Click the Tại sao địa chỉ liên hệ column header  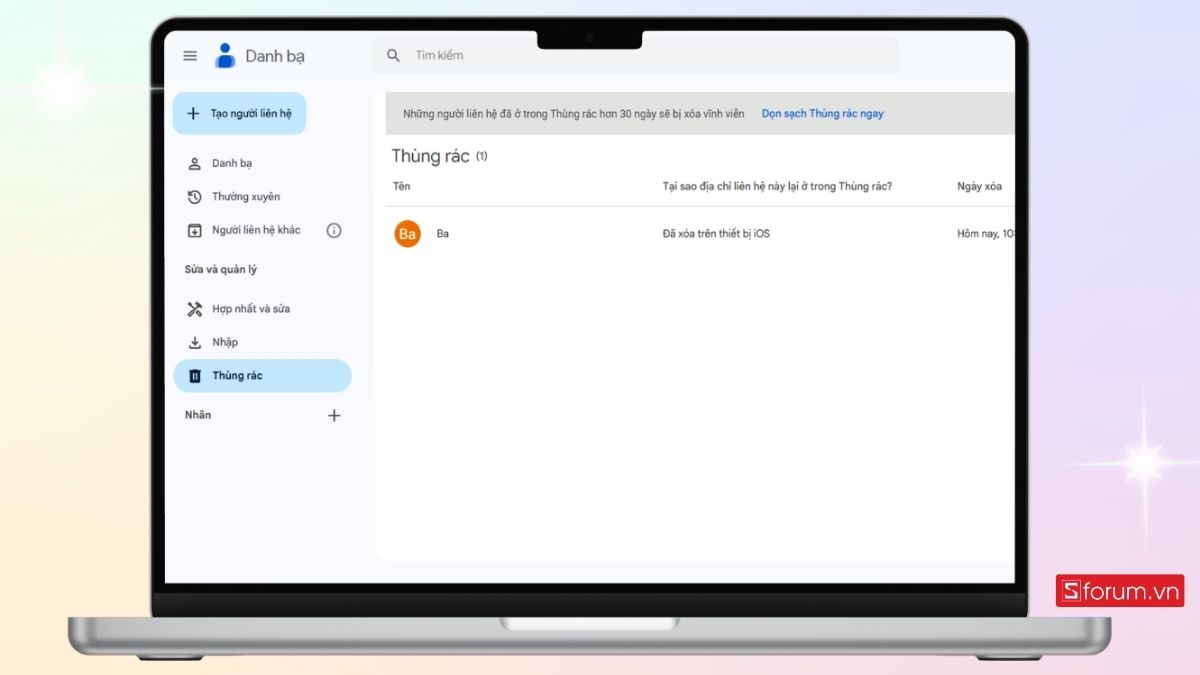(x=777, y=186)
